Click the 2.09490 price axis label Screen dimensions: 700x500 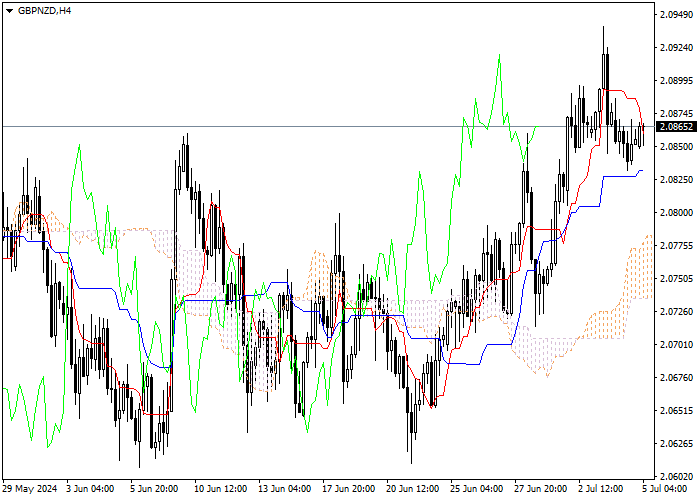676,15
